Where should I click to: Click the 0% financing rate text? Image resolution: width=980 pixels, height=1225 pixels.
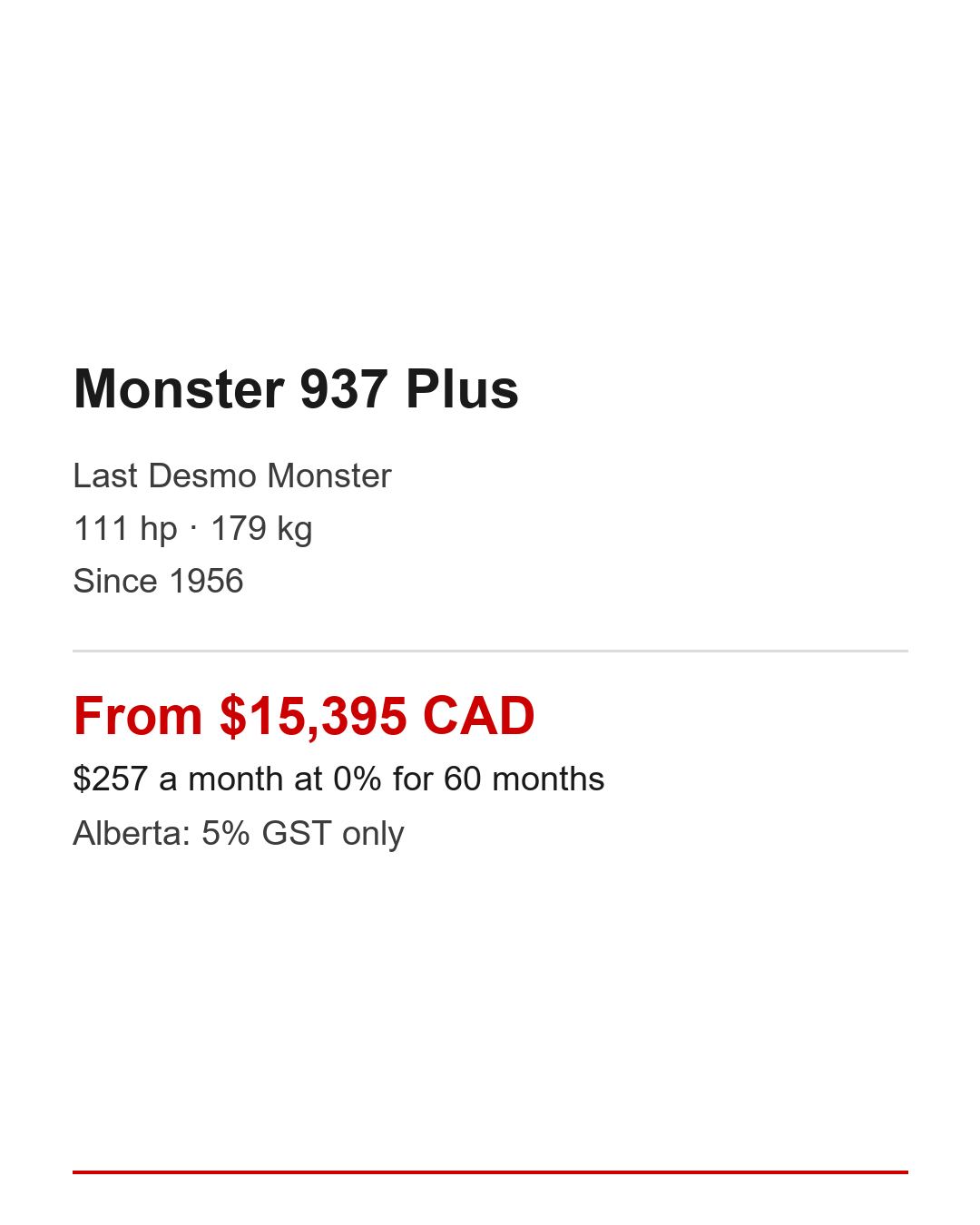coord(358,779)
